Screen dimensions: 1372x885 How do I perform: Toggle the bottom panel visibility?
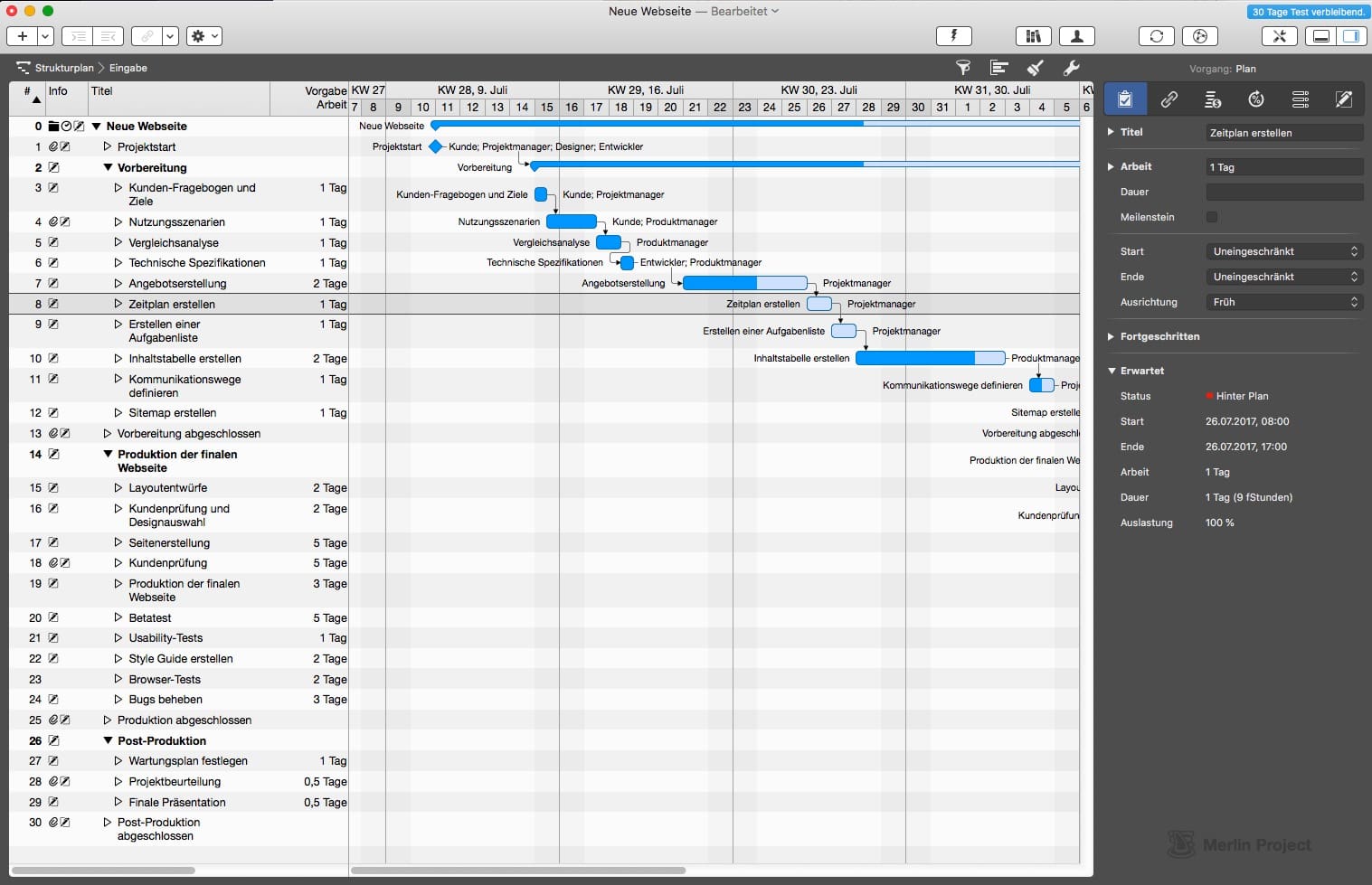coord(1321,36)
